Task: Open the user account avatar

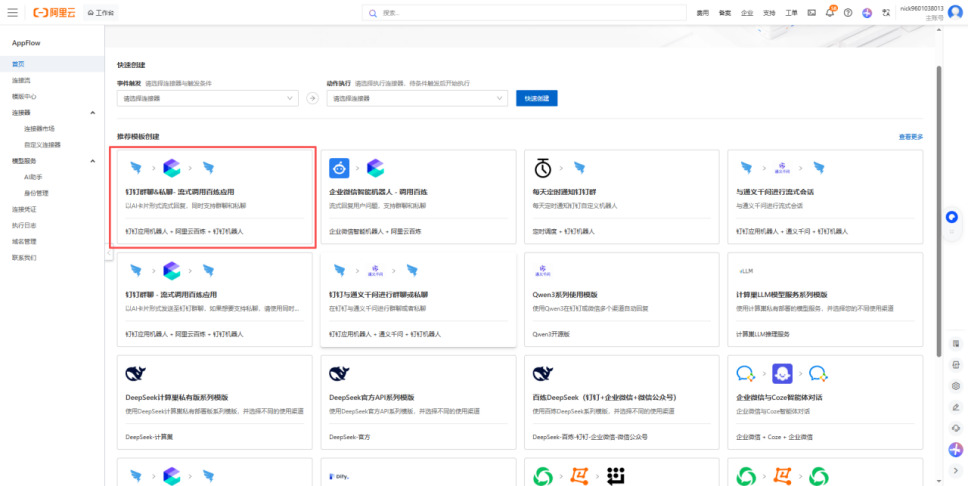Action: click(955, 12)
